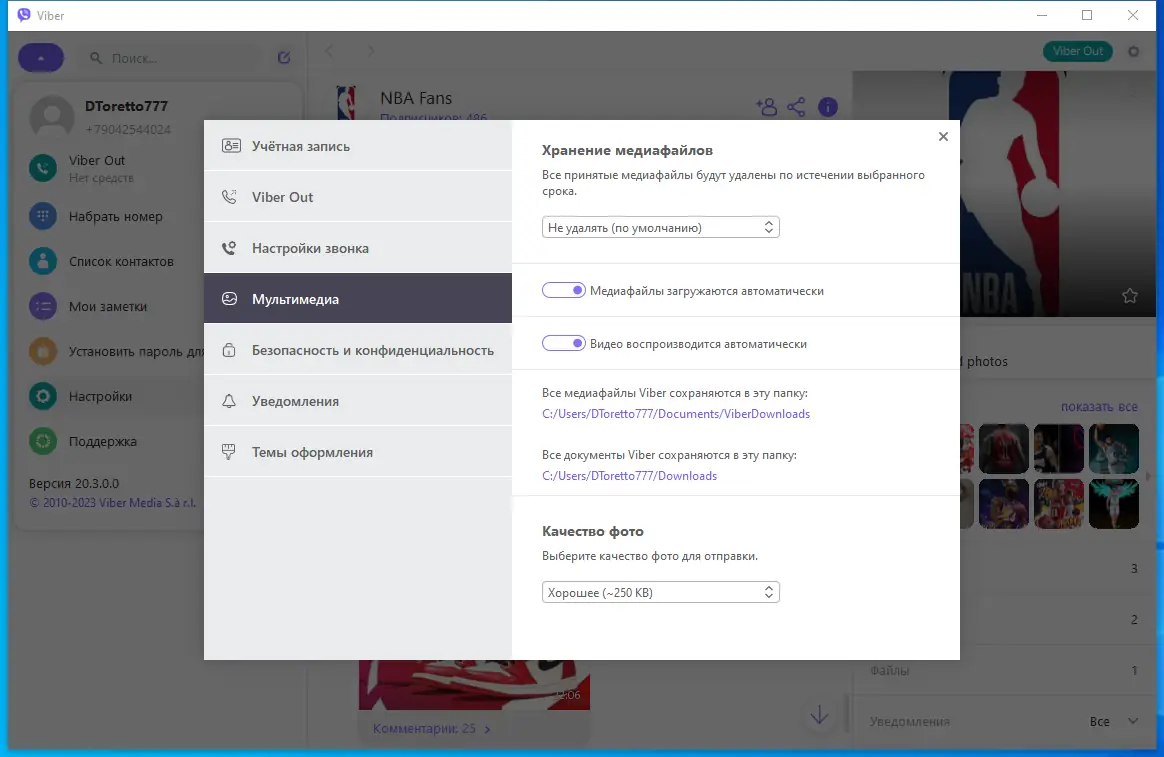Viewport: 1164px width, 757px height.
Task: Open Поддержка from the sidebar
Action: tap(100, 441)
